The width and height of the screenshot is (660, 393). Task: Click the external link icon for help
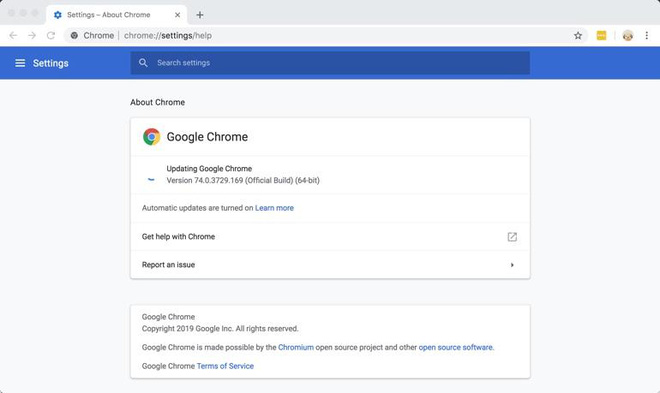[512, 237]
